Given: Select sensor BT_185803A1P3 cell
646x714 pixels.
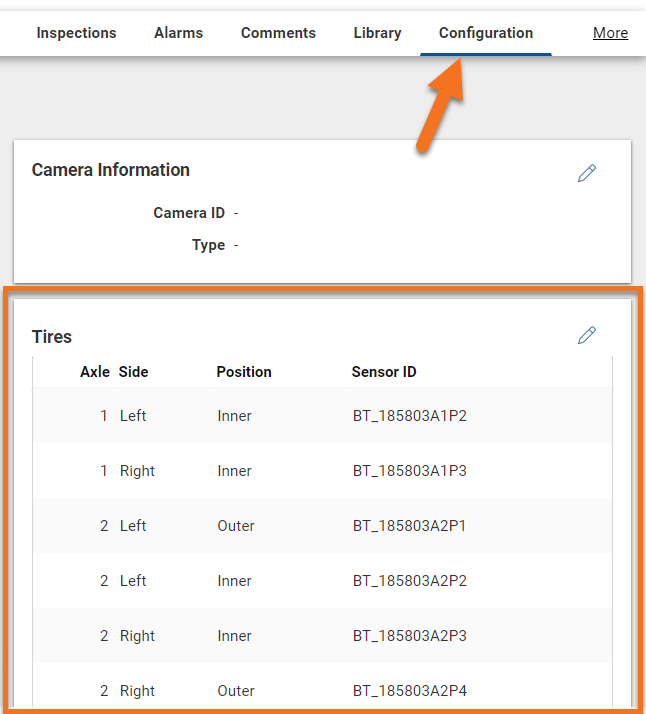Looking at the screenshot, I should tap(410, 471).
